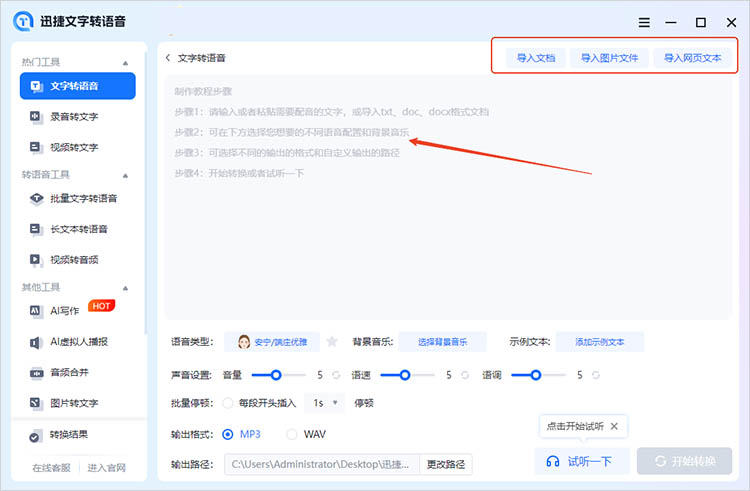Open the AI写作 tool
Viewport: 750px width, 491px height.
(77, 311)
